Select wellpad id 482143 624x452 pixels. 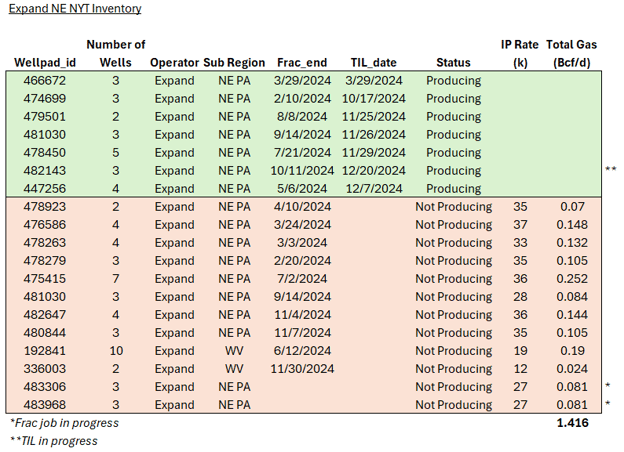44,171
